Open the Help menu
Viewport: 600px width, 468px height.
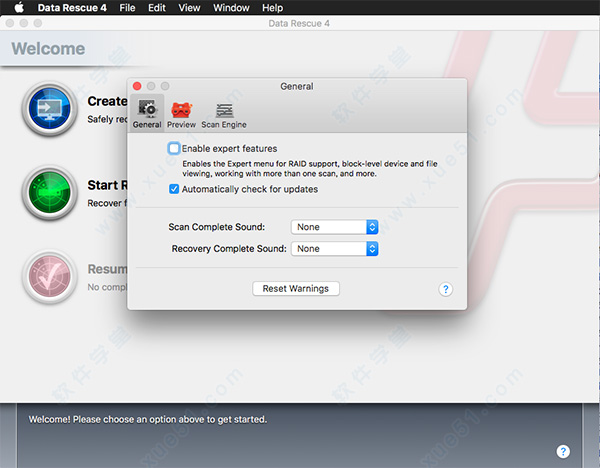272,8
